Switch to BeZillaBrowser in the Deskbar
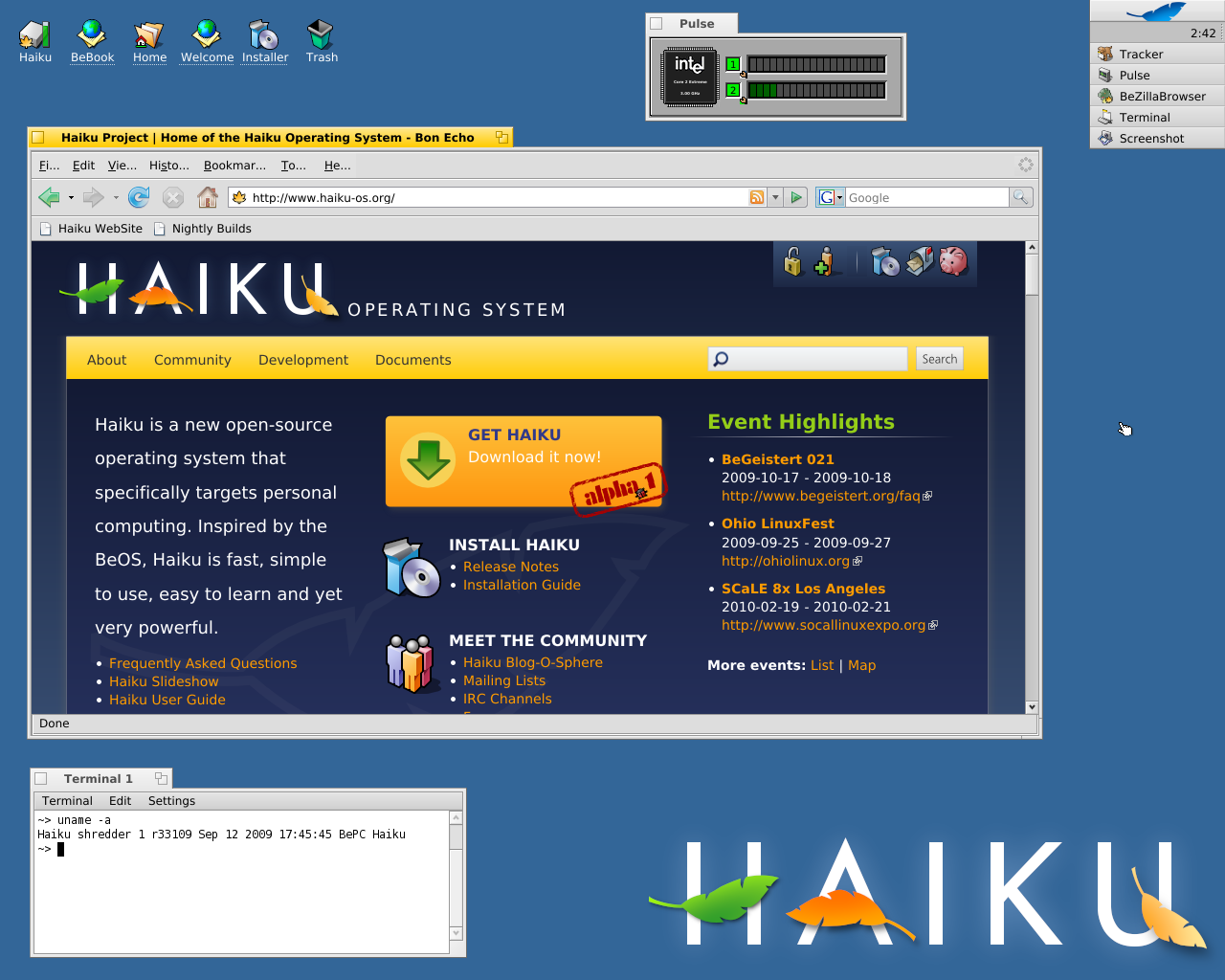Image resolution: width=1225 pixels, height=980 pixels. coord(1156,96)
